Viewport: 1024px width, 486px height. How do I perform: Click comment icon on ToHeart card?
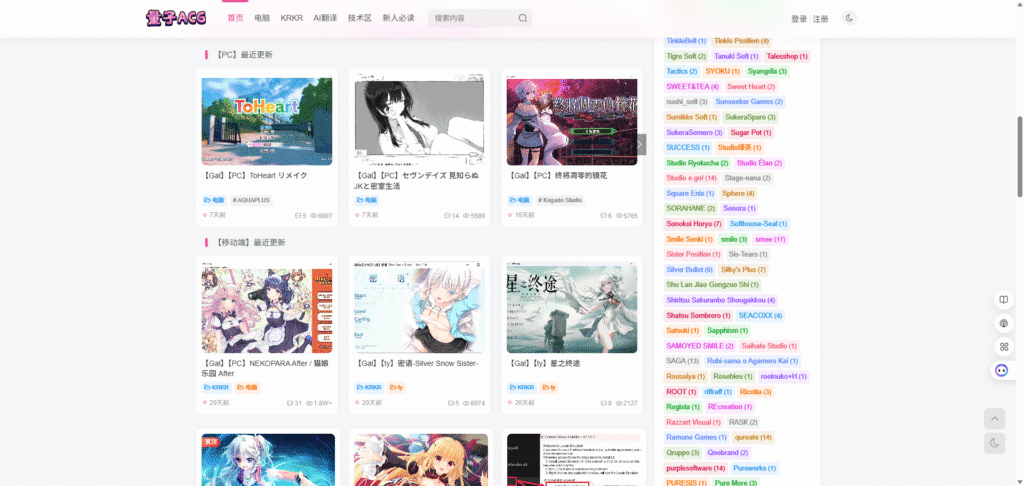click(298, 216)
